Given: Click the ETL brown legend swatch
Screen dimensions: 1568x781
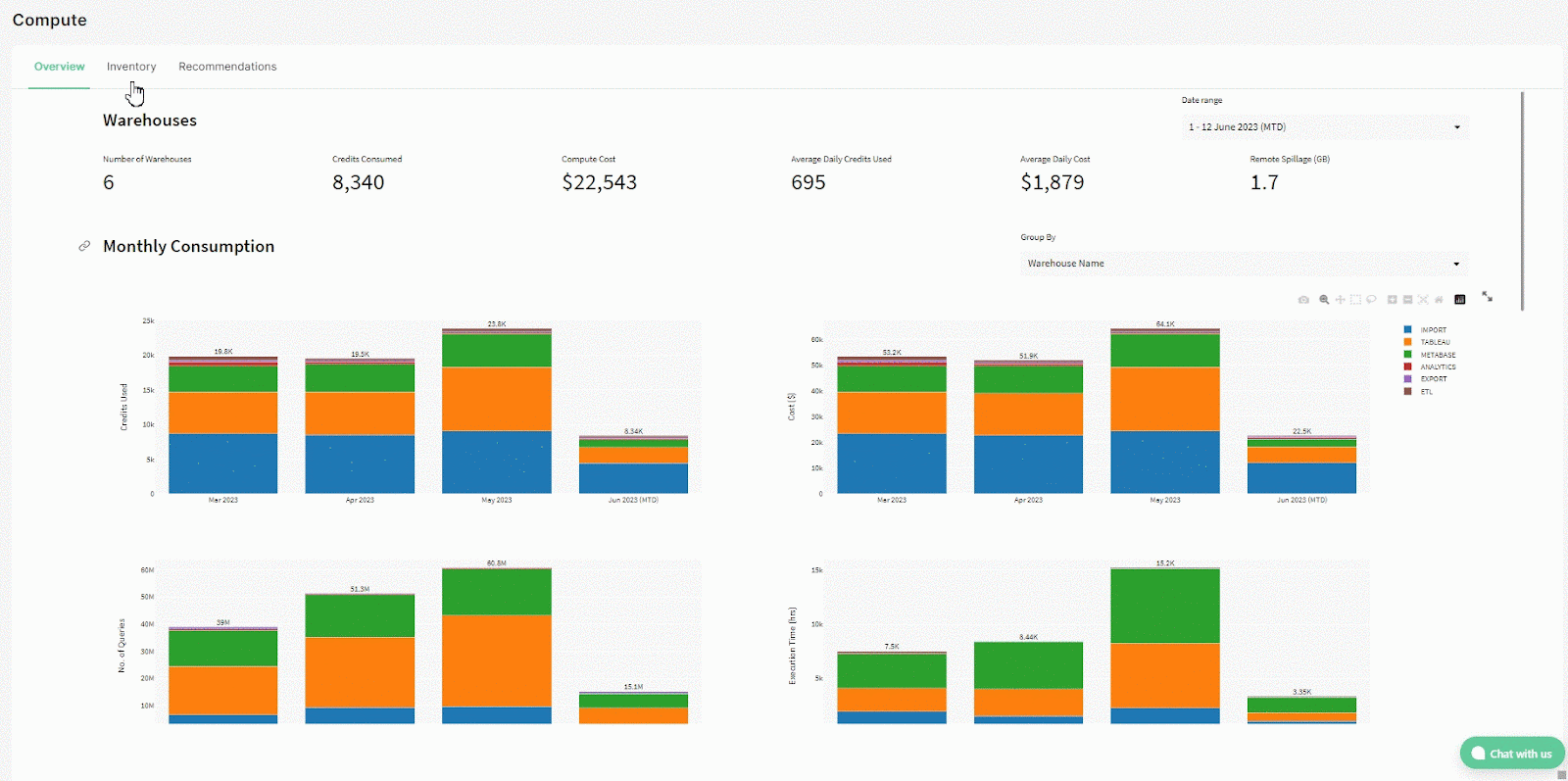Looking at the screenshot, I should pyautogui.click(x=1407, y=391).
